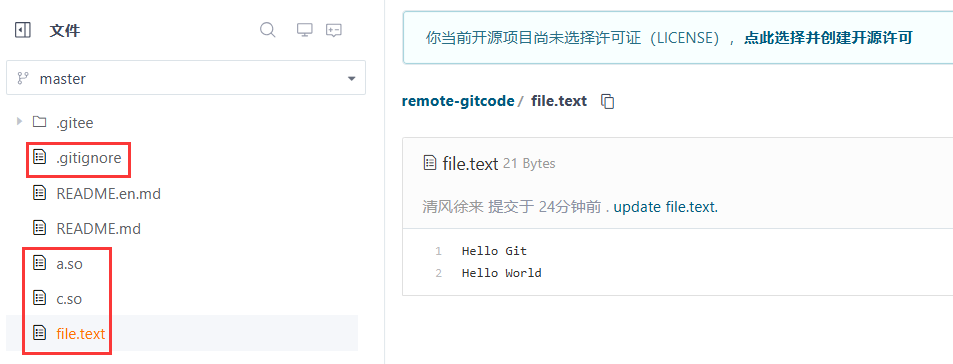953x364 pixels.
Task: Select the .gitignore file
Action: [89, 158]
